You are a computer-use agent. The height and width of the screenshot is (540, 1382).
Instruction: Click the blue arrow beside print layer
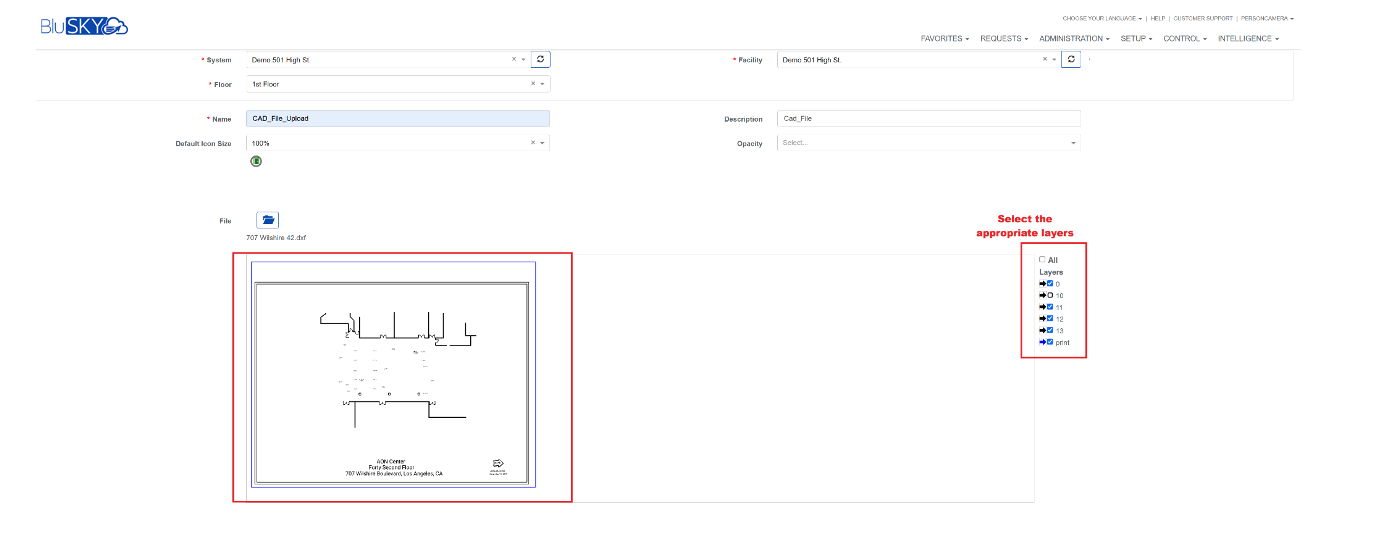pyautogui.click(x=1042, y=342)
